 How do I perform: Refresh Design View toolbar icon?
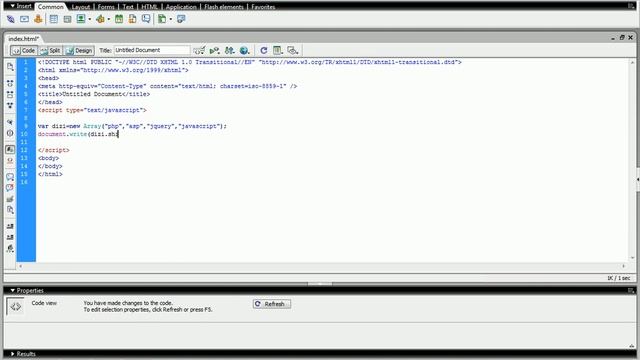click(x=264, y=51)
